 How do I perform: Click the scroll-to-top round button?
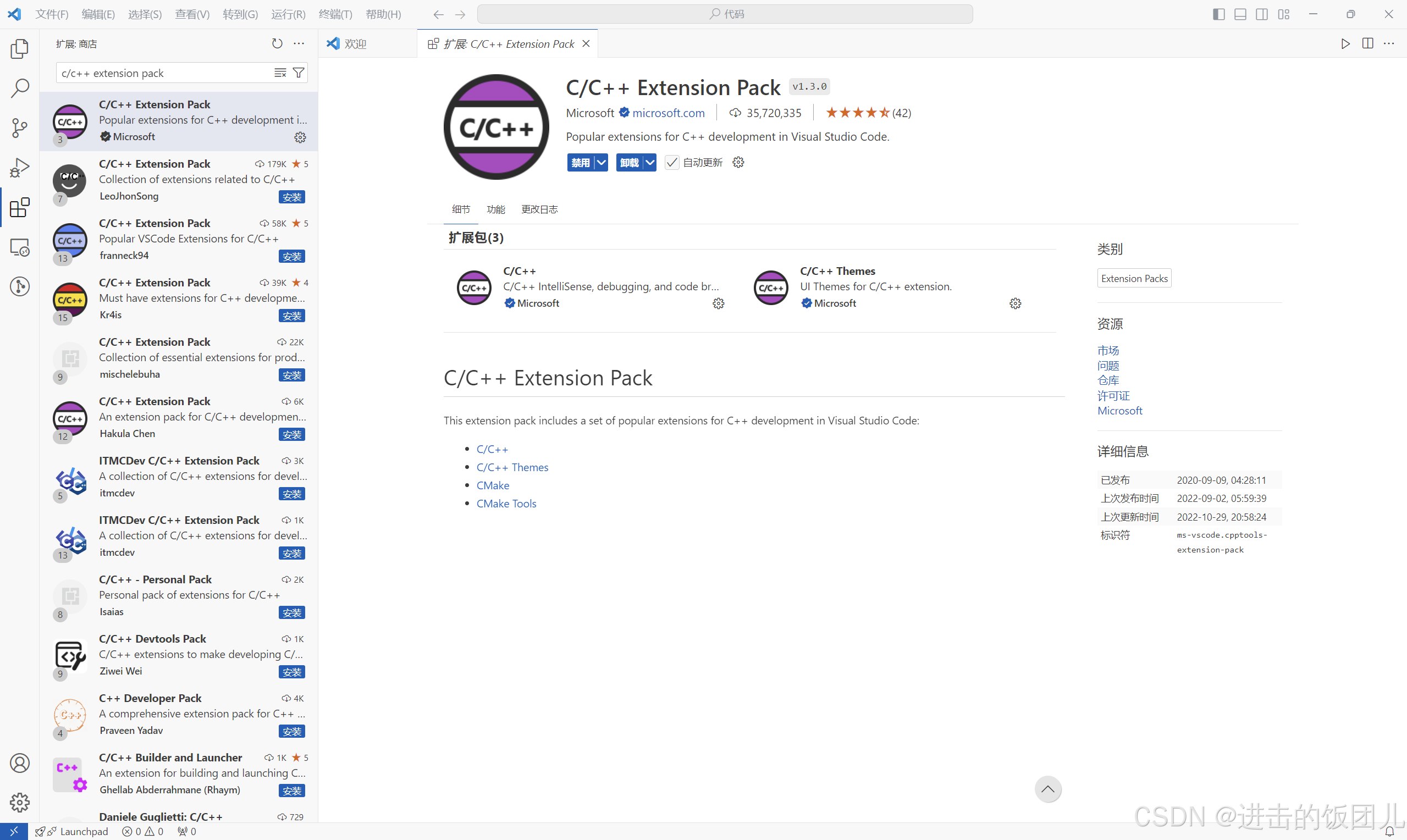1047,789
